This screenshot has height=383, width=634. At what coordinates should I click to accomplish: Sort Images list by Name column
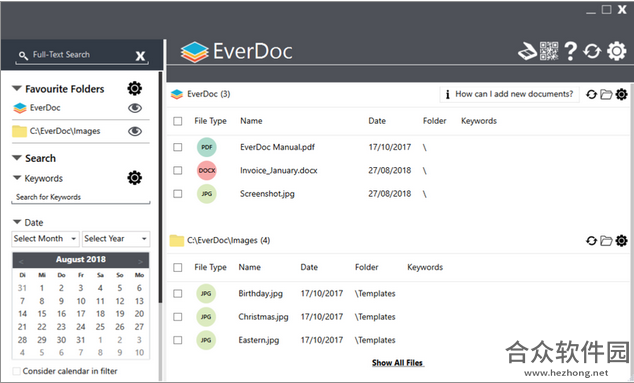[x=249, y=267]
